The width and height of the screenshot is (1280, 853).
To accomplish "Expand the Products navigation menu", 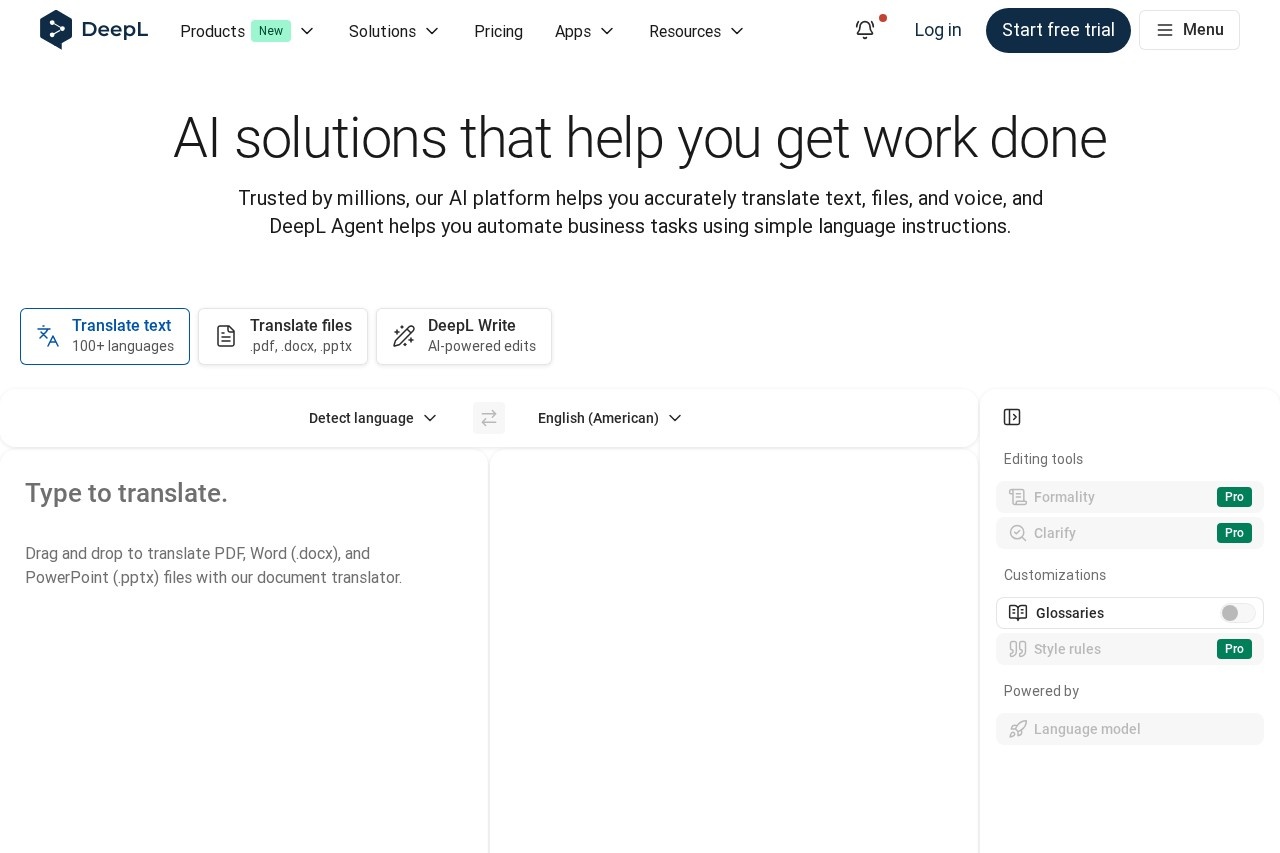I will click(247, 31).
